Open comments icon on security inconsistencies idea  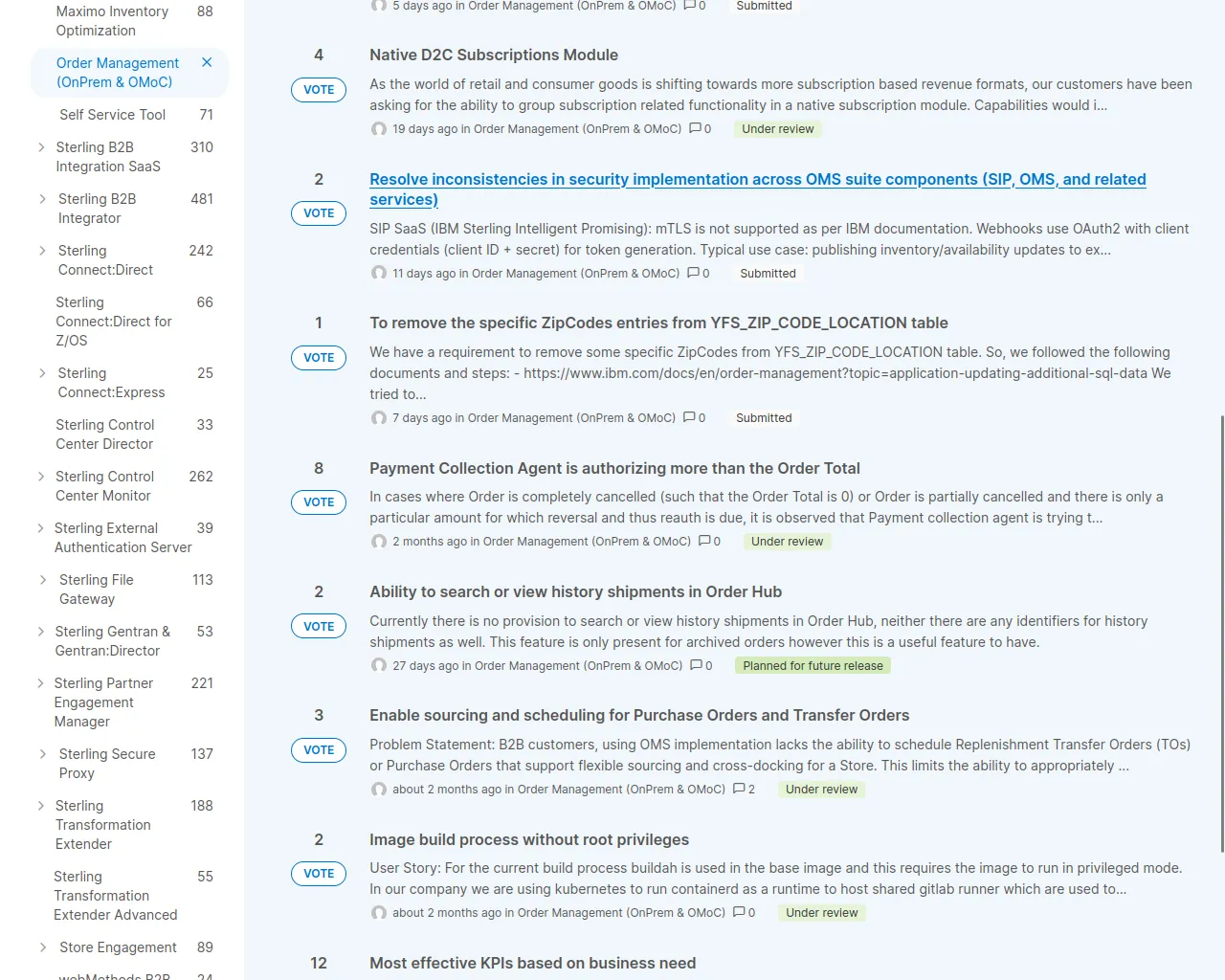click(x=698, y=273)
